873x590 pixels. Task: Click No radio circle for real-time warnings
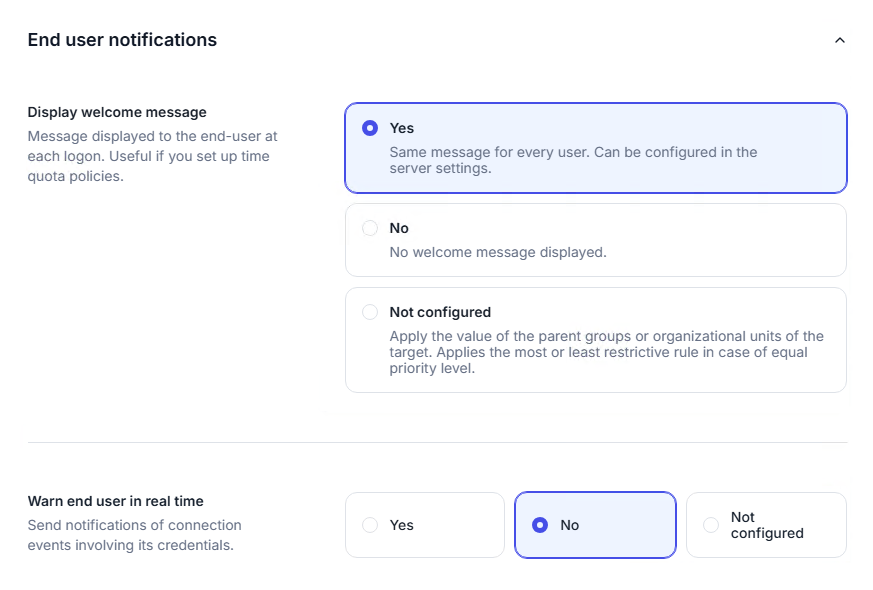click(x=540, y=525)
